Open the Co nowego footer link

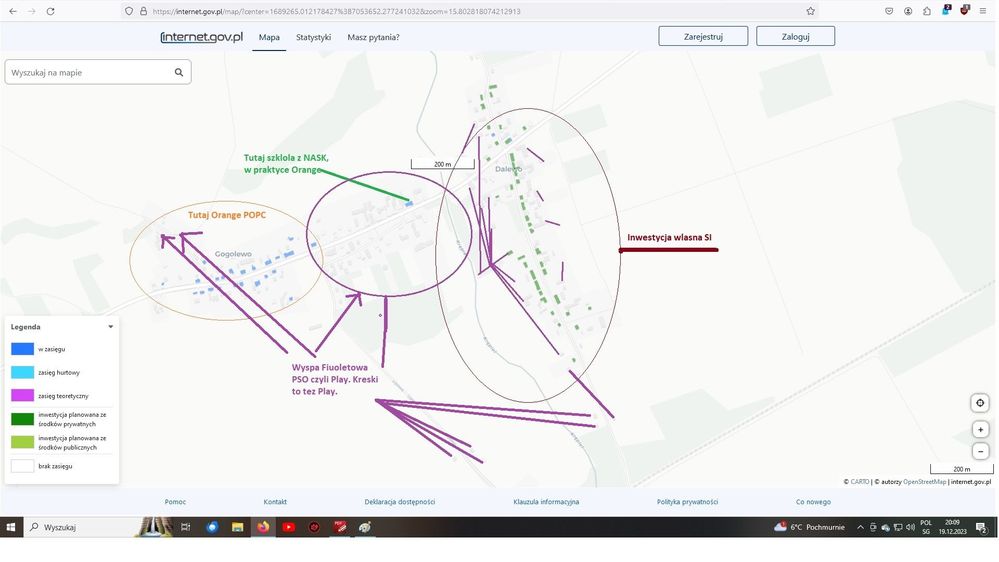click(813, 501)
